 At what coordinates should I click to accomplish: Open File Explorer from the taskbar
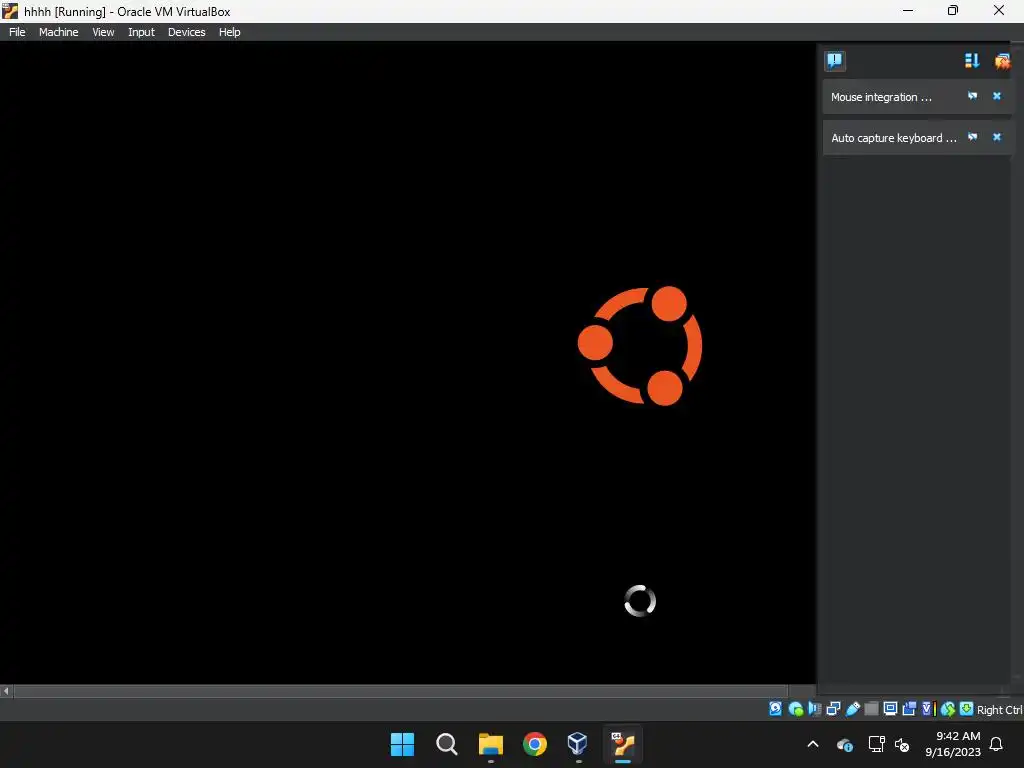coord(490,744)
